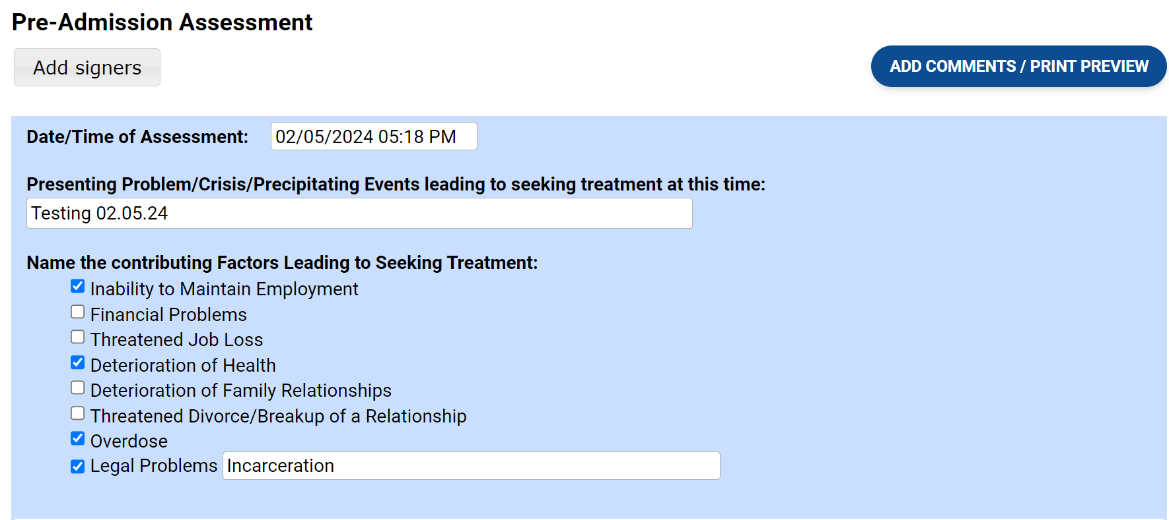Enable the Financial Problems checkbox
The height and width of the screenshot is (520, 1169).
tap(78, 312)
